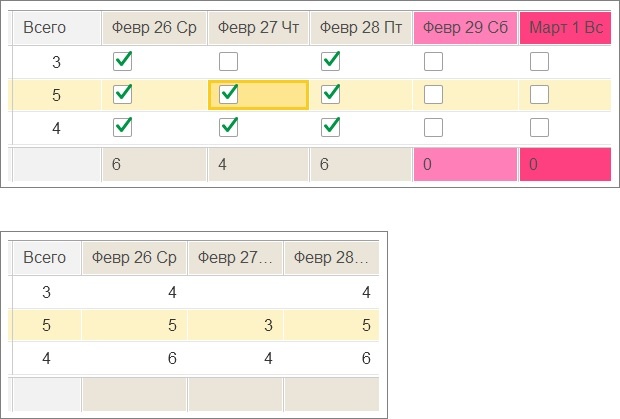Viewport: 620px width, 419px height.
Task: Check Март 1 Вс box in row 4
Action: click(x=539, y=127)
